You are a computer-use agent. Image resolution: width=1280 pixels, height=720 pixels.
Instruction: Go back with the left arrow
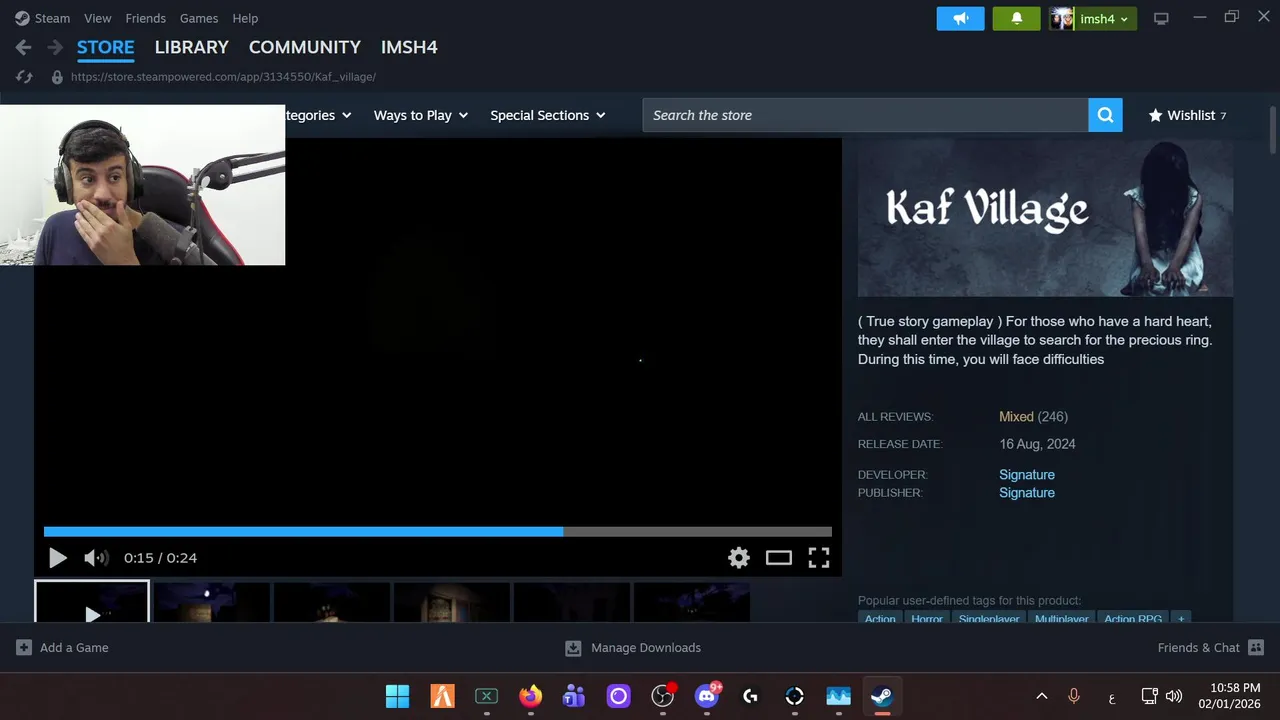[23, 47]
